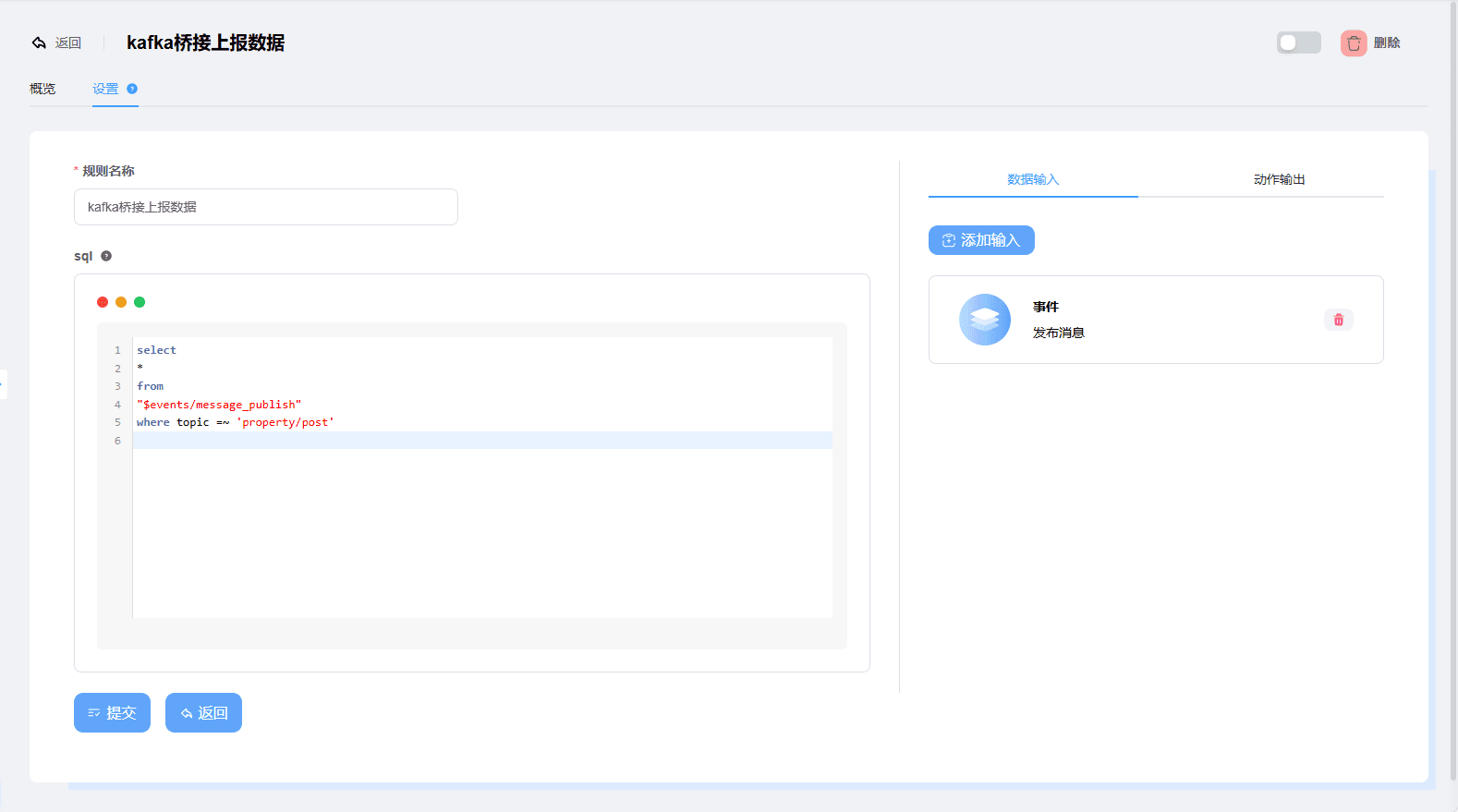Image resolution: width=1458 pixels, height=812 pixels.
Task: Select the 设置 tab
Action: click(105, 89)
